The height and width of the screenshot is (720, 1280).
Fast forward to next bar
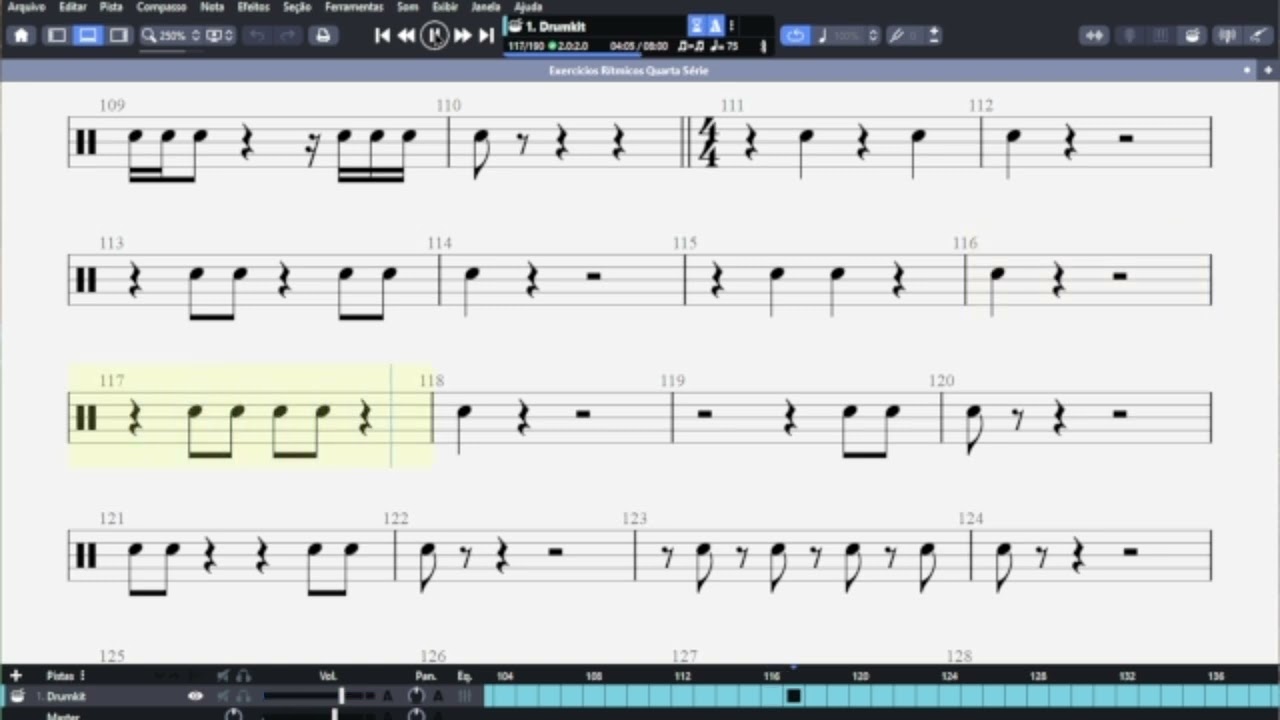coord(462,36)
